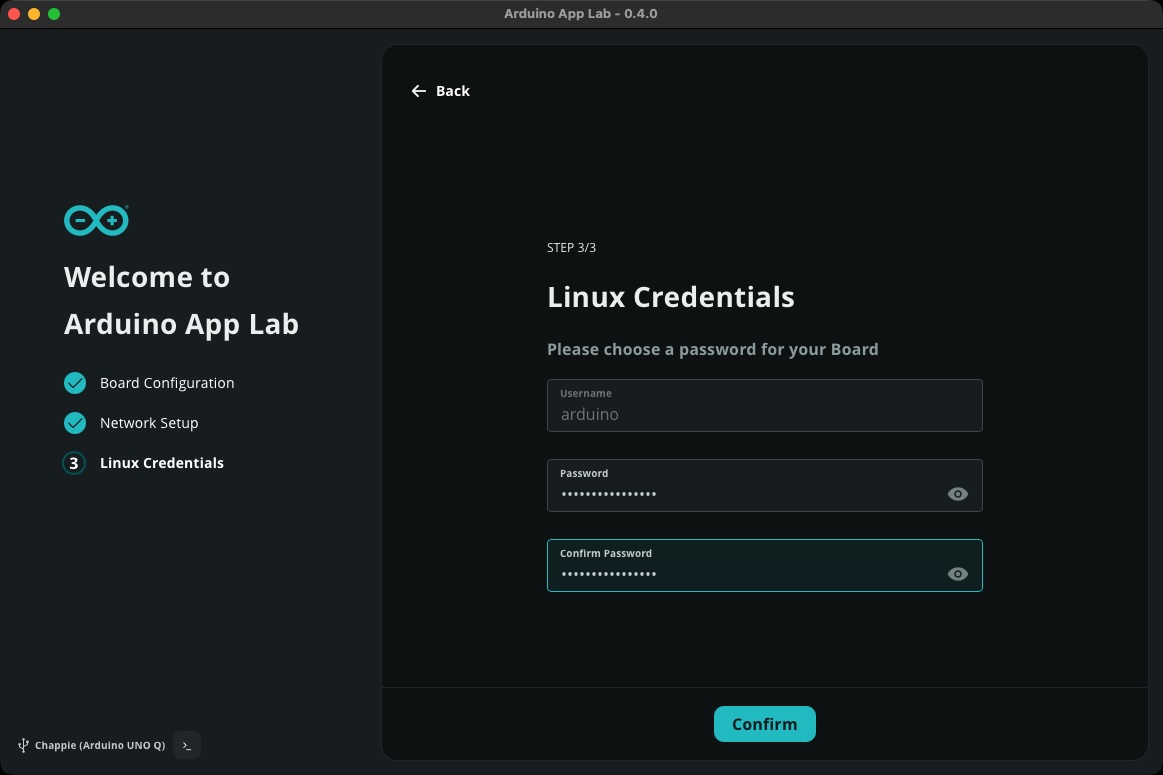Click the Network Setup checkmark icon
This screenshot has height=775, width=1163.
coord(75,423)
